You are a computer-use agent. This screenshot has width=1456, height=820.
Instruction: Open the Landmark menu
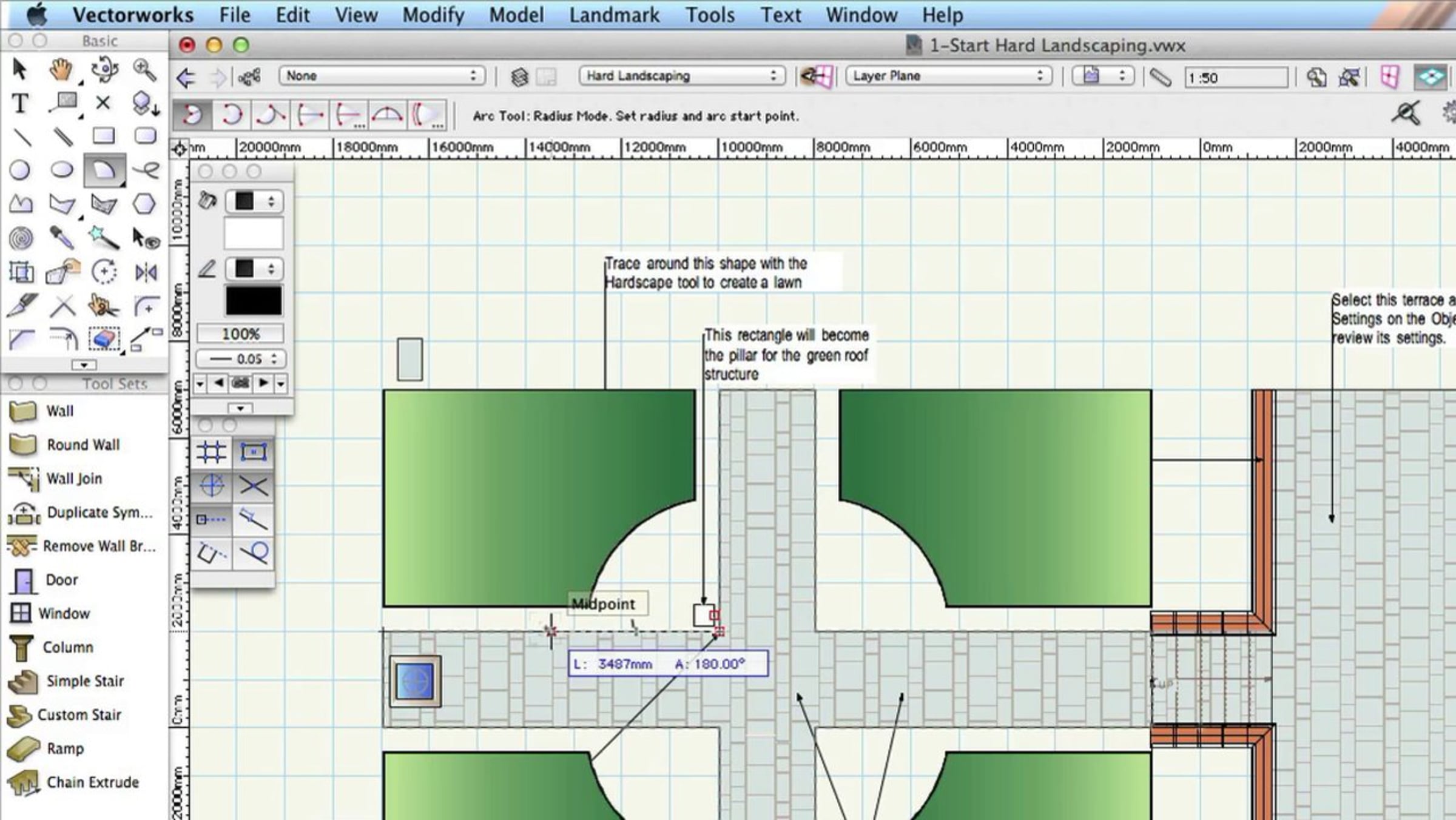point(614,15)
